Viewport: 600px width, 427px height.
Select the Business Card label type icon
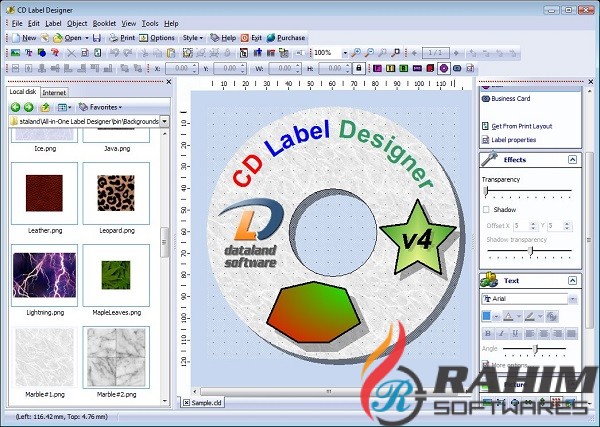coord(457,68)
